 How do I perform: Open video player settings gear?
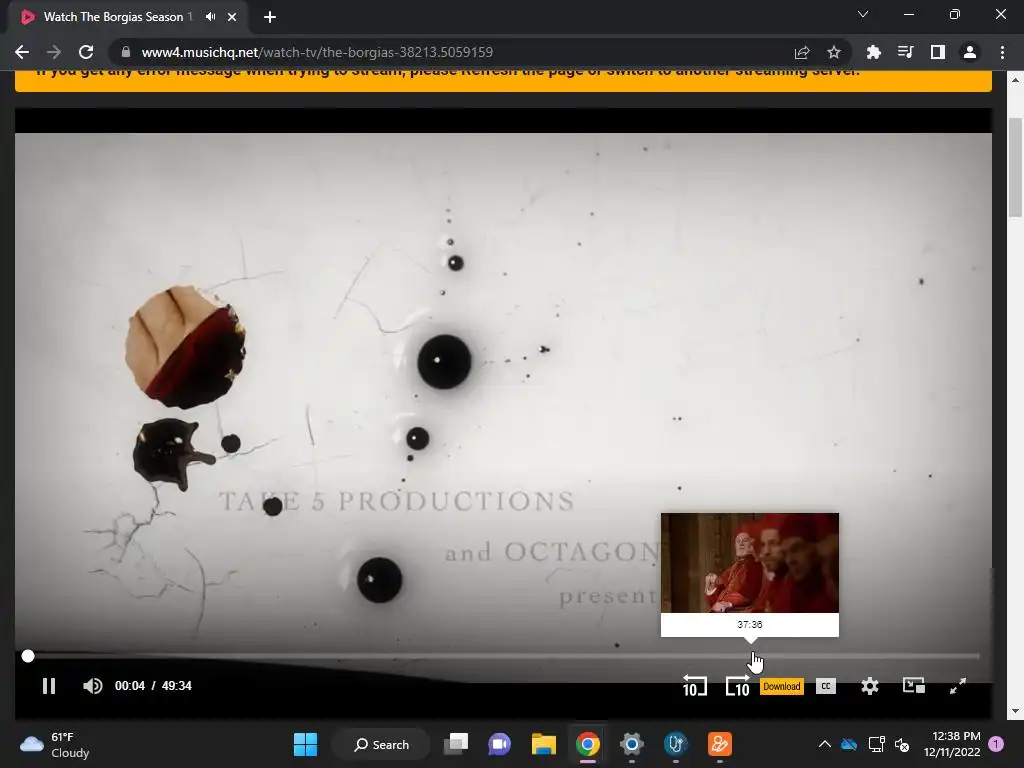point(869,686)
